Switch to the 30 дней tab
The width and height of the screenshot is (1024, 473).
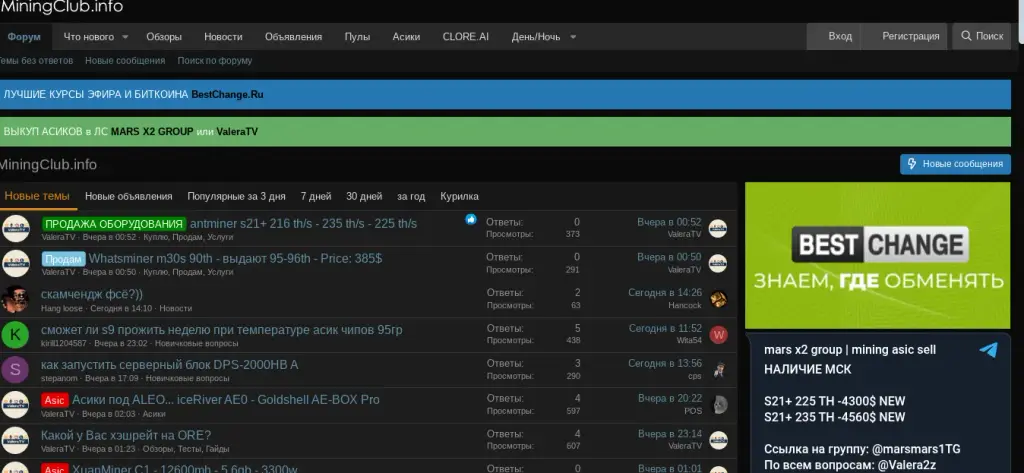point(364,196)
